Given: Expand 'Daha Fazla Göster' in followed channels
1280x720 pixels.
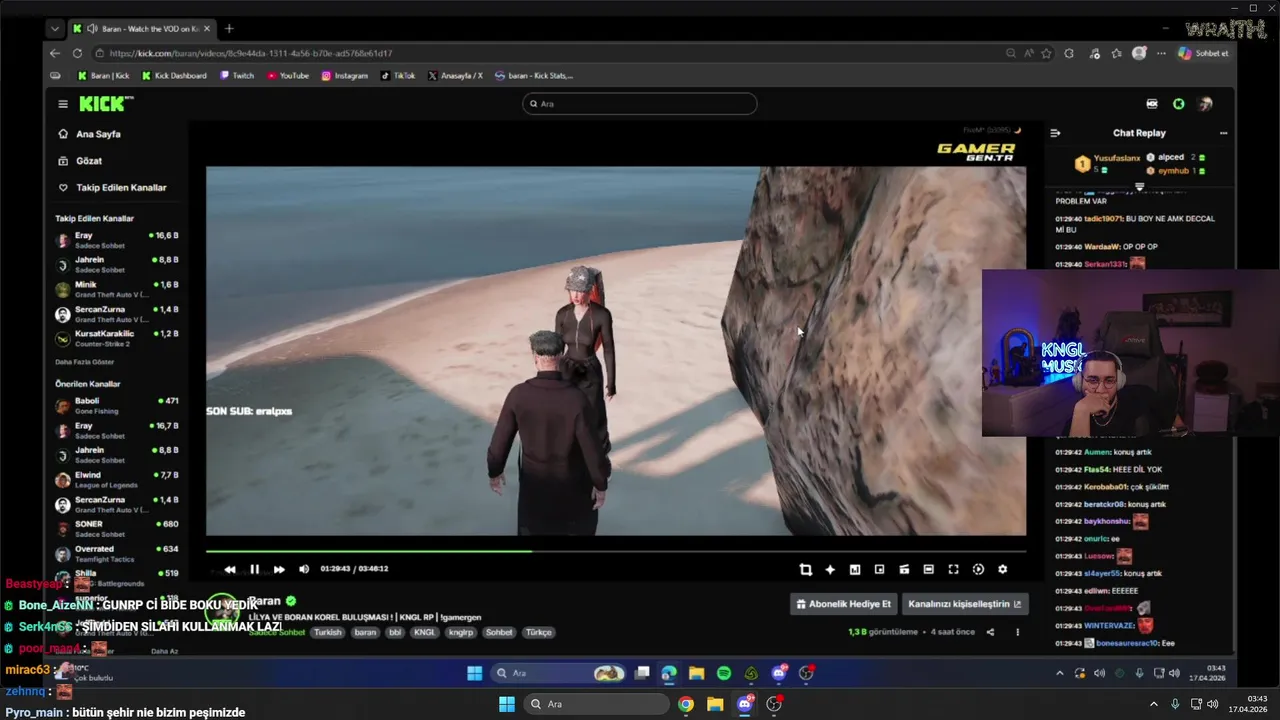Looking at the screenshot, I should [85, 362].
